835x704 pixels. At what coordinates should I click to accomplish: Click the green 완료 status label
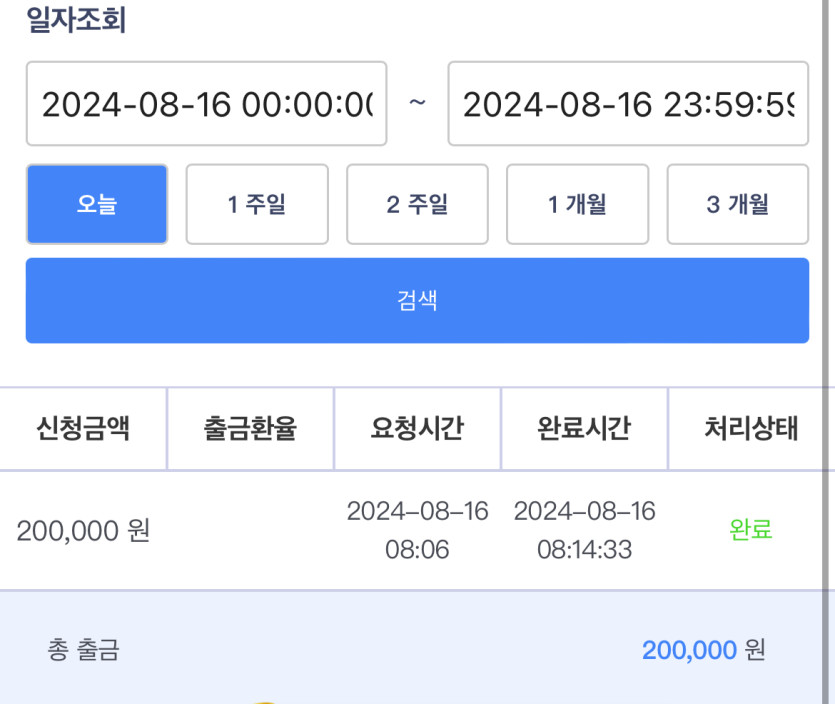tap(751, 529)
